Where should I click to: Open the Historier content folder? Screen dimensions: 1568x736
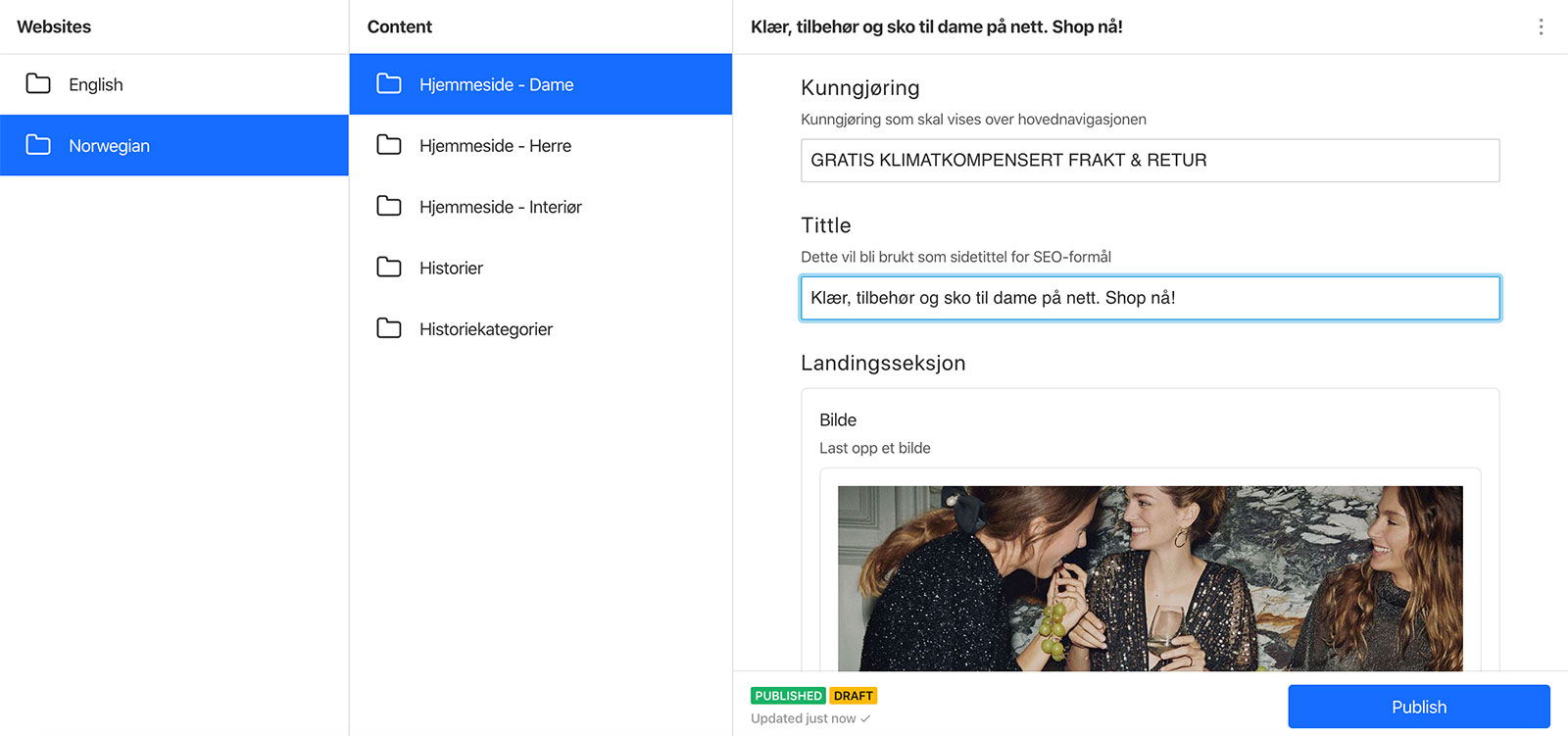pos(541,268)
